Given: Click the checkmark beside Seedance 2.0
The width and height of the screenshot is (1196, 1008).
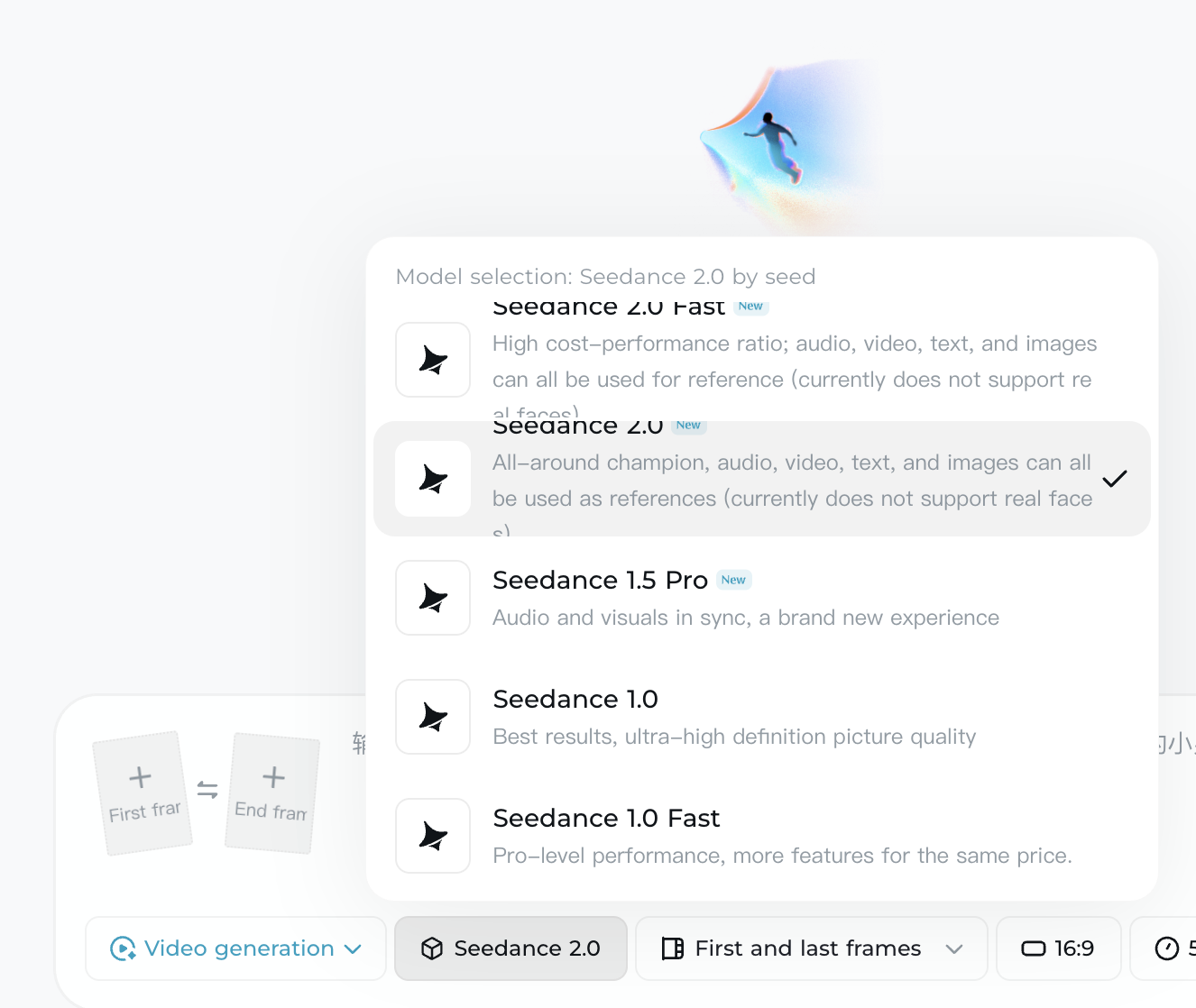Looking at the screenshot, I should (1115, 479).
